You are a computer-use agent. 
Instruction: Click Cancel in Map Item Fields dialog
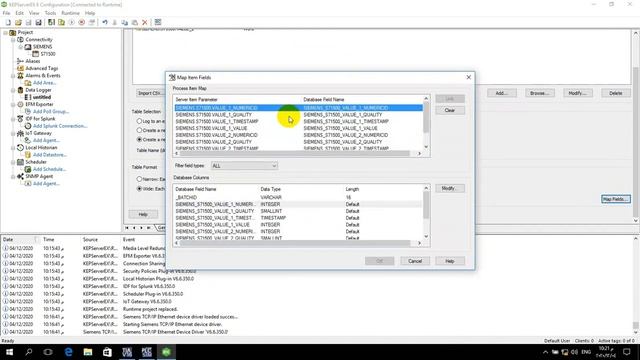coord(415,261)
